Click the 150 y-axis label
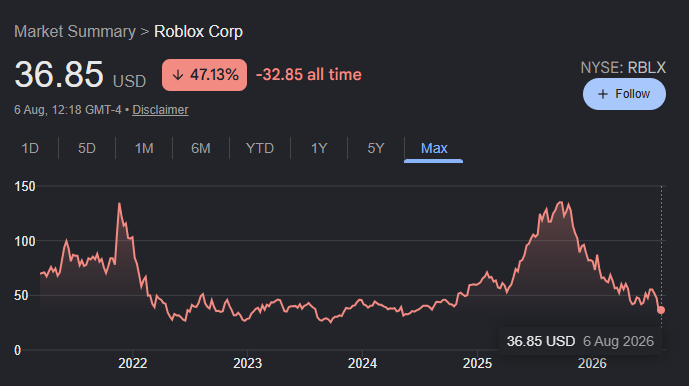689x386 pixels. pyautogui.click(x=25, y=186)
